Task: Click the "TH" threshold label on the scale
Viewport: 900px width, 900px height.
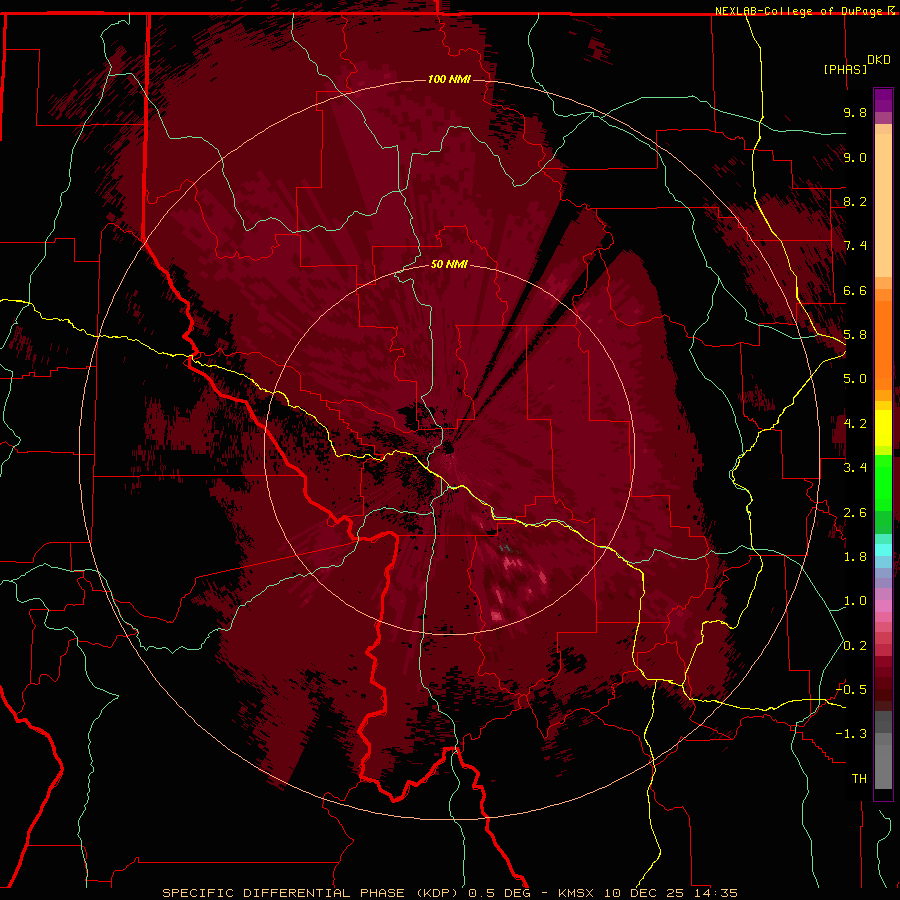Action: (859, 779)
